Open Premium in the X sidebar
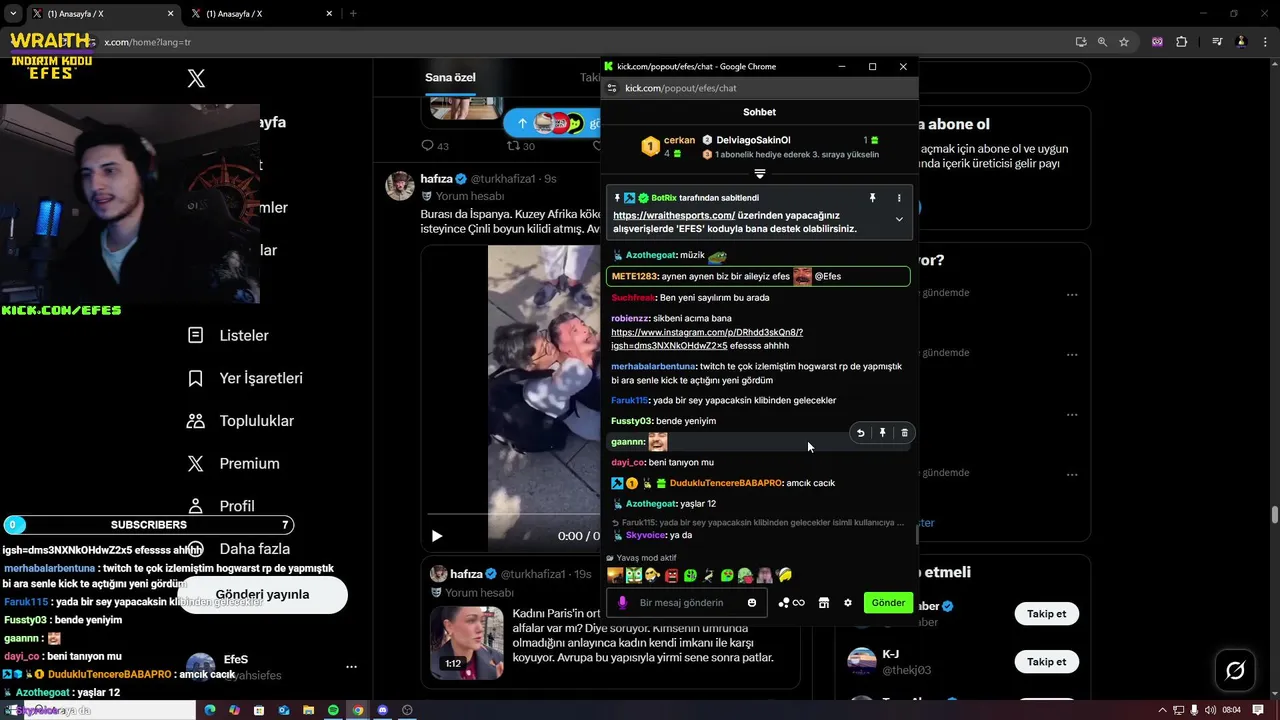Viewport: 1280px width, 720px height. pos(234,463)
